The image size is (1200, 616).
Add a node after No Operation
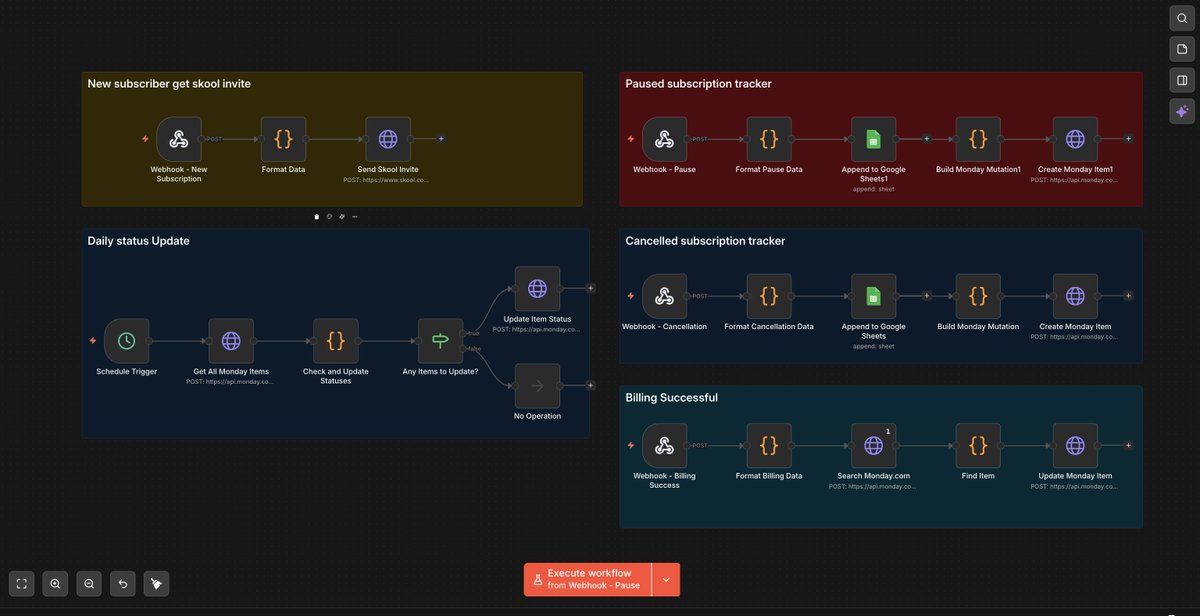(x=591, y=385)
